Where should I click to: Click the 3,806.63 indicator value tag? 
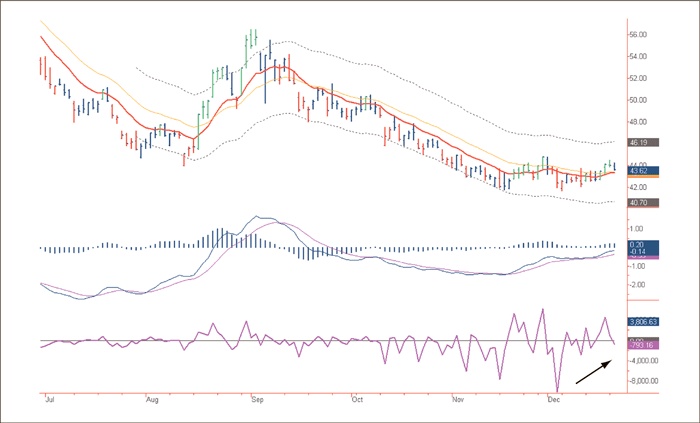click(641, 321)
